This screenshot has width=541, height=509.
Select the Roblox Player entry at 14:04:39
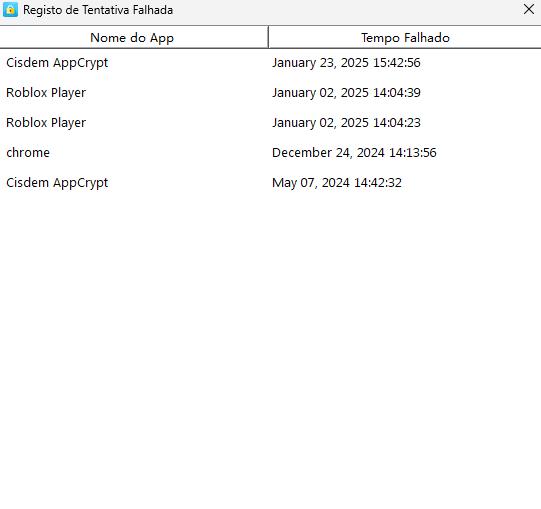point(270,92)
